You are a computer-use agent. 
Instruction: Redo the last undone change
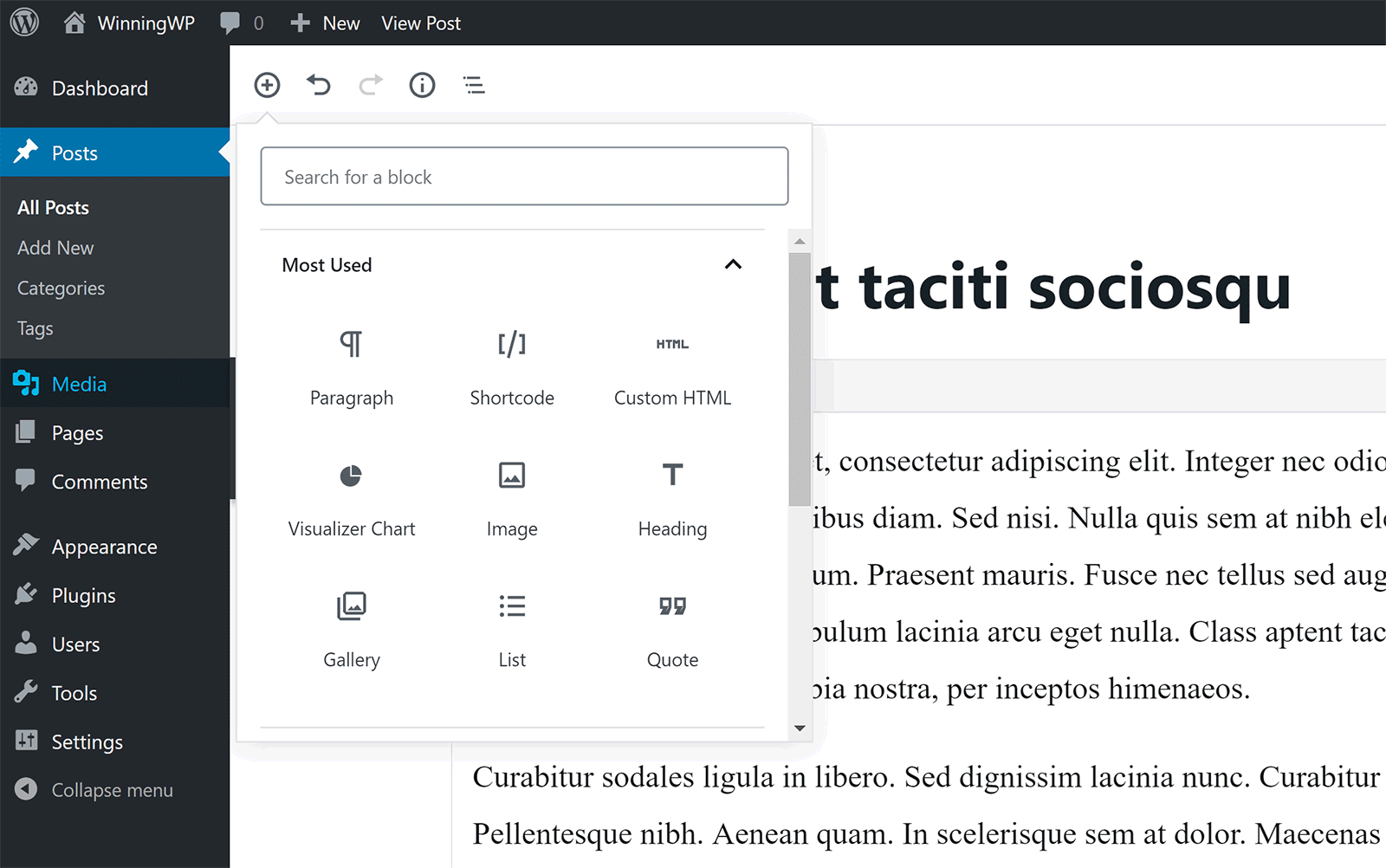(371, 85)
